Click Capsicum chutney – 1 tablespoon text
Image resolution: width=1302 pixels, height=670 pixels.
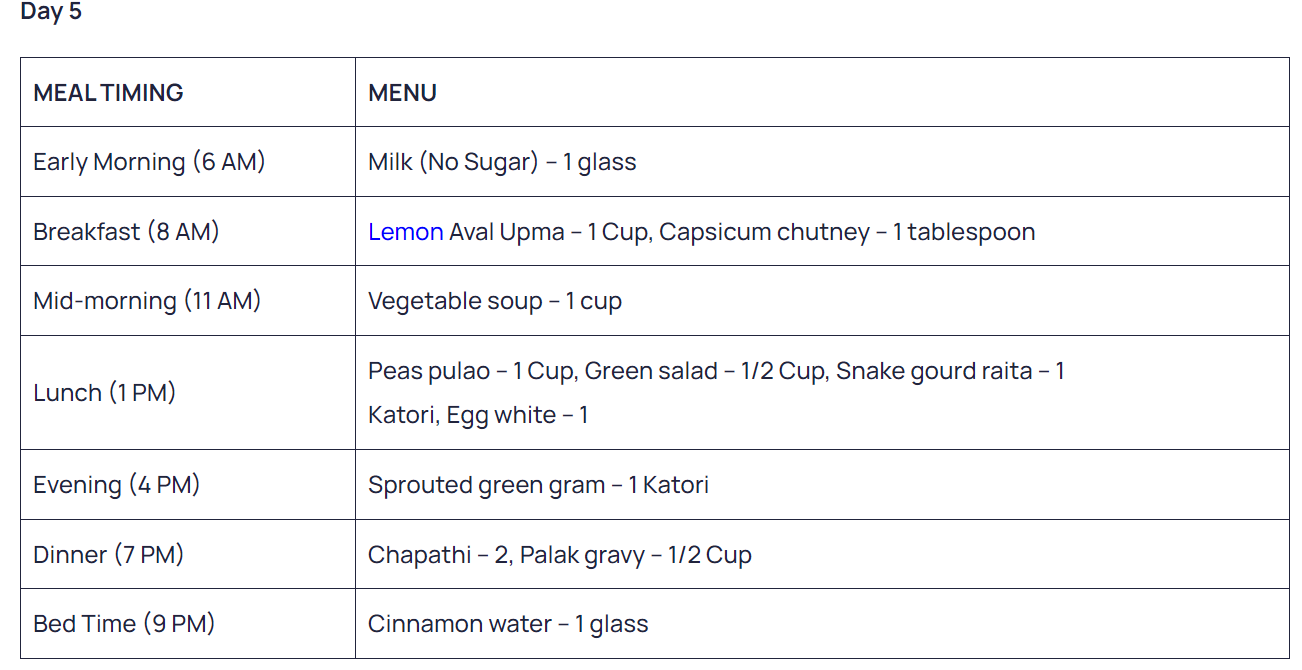coord(847,232)
